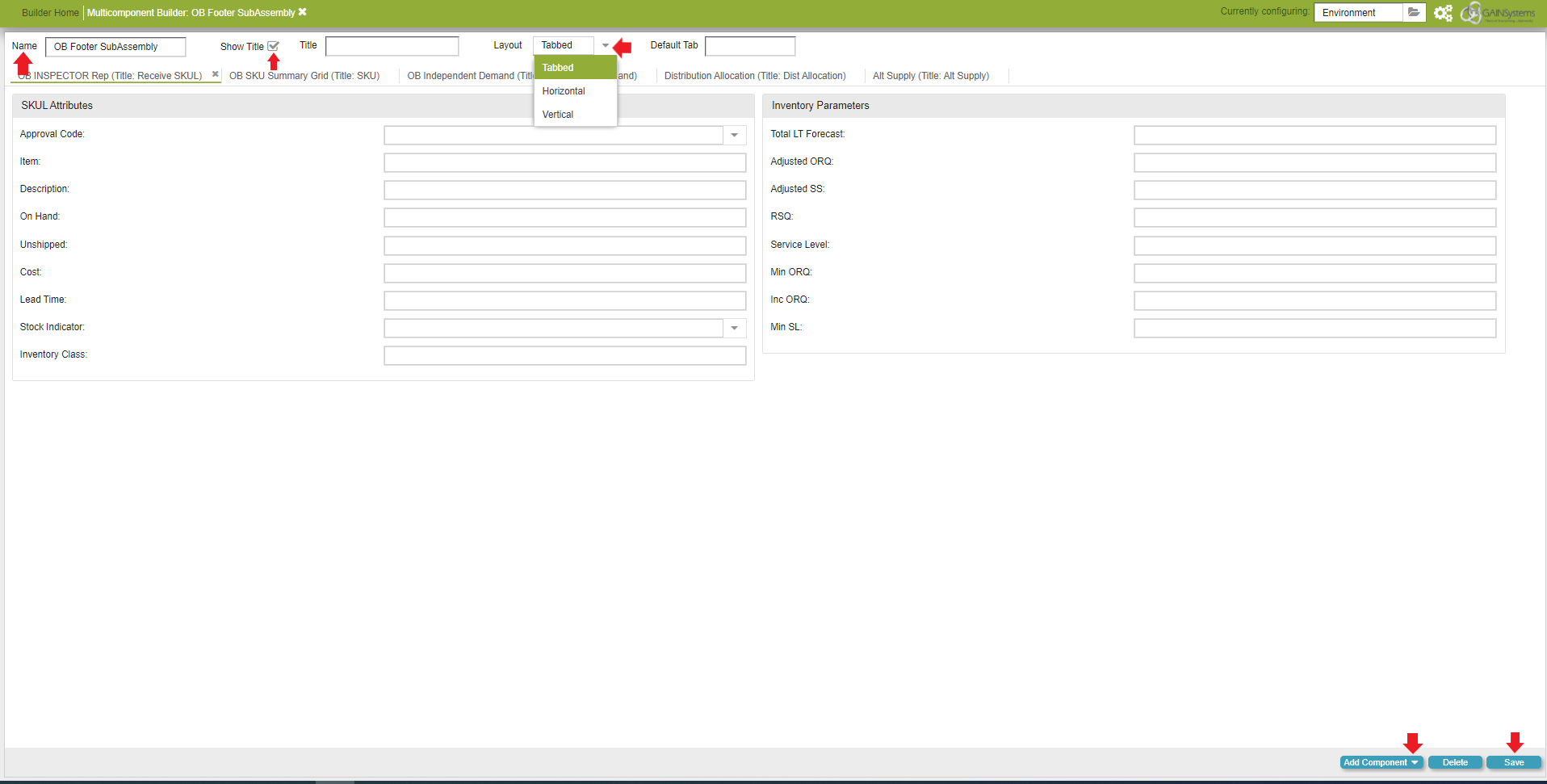Open the Environment folder browse icon
The width and height of the screenshot is (1547, 784).
pos(1413,12)
